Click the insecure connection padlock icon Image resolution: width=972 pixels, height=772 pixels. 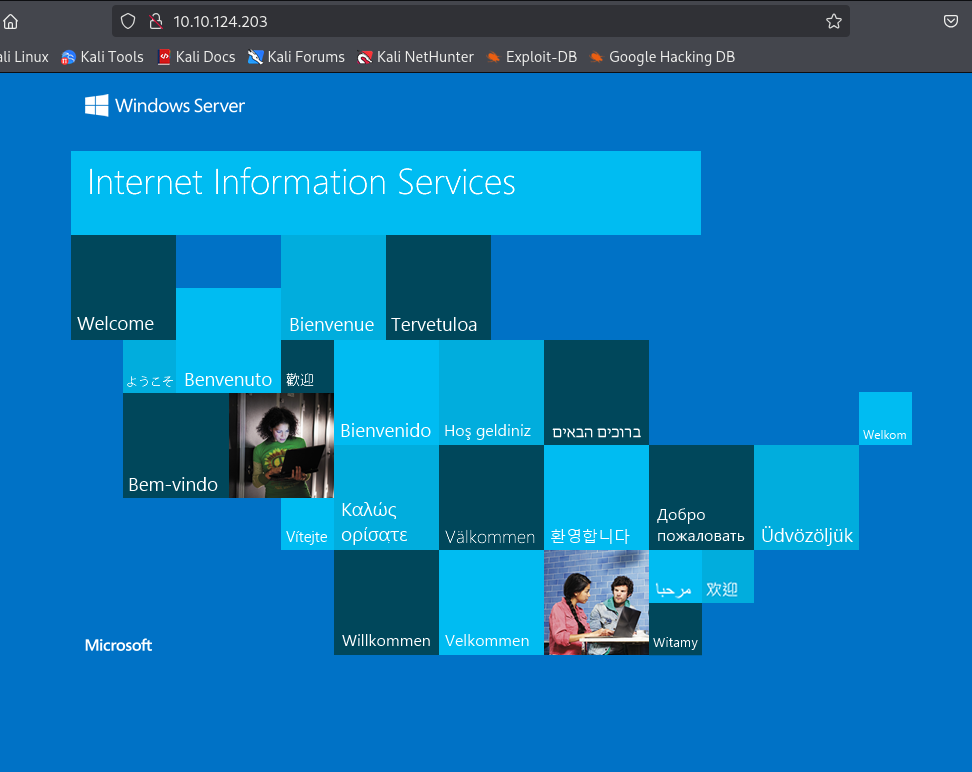[x=156, y=22]
